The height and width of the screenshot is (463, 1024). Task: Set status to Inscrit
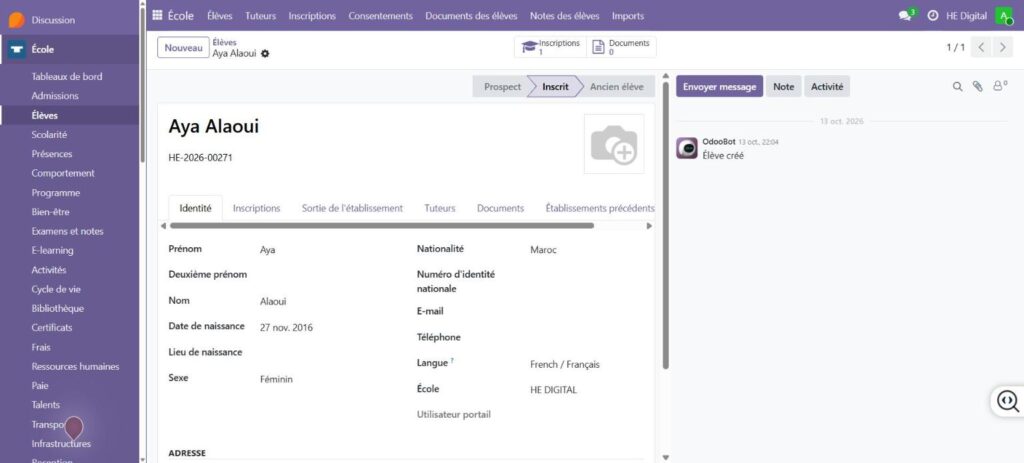tap(555, 86)
